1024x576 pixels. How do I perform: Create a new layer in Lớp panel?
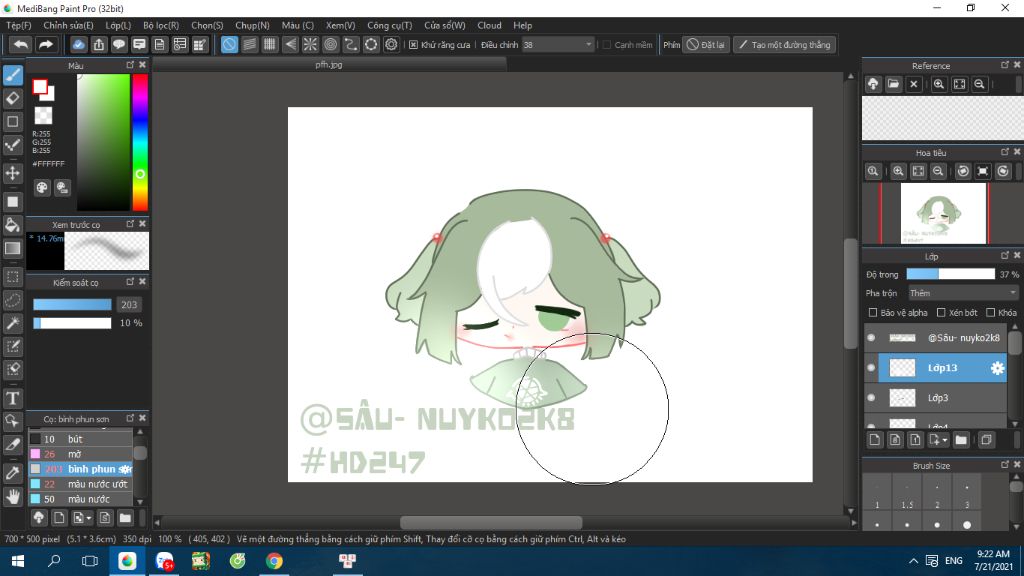pyautogui.click(x=874, y=440)
